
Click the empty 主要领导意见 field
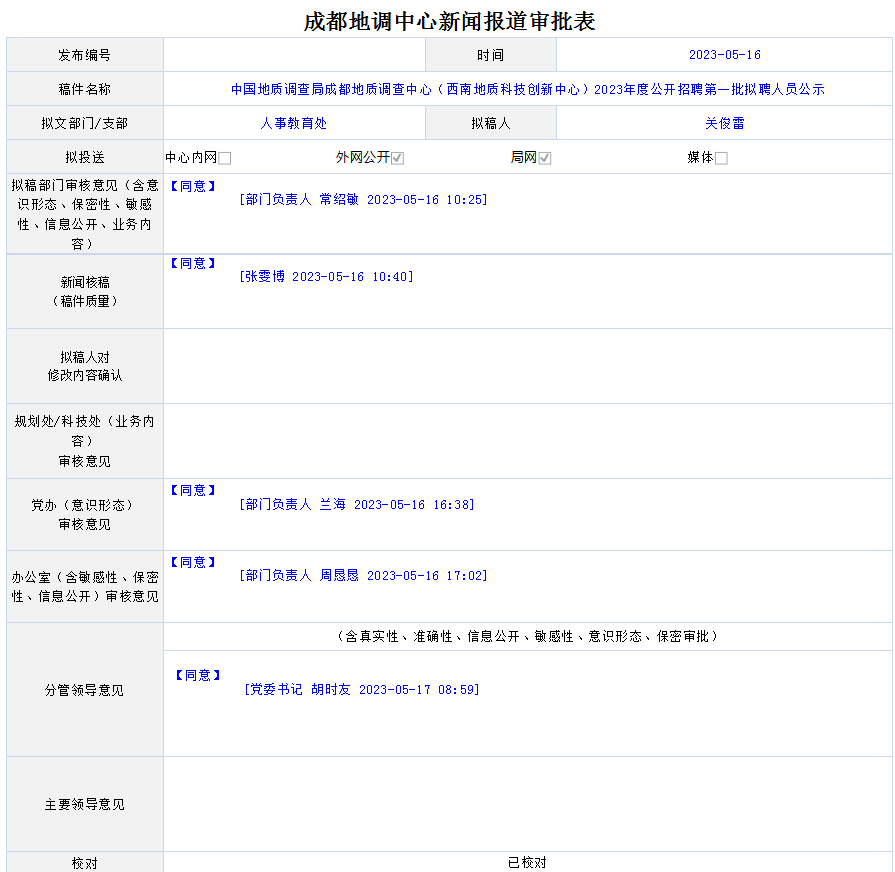click(527, 804)
